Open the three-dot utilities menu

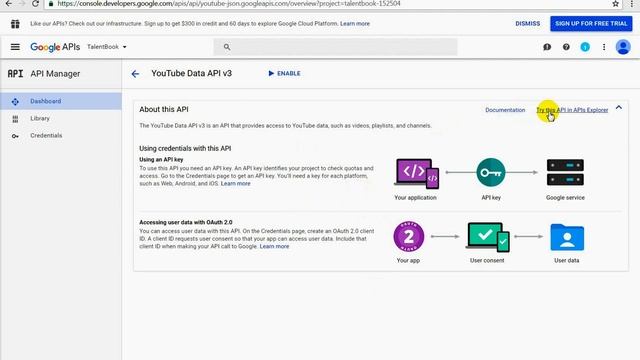tap(604, 47)
